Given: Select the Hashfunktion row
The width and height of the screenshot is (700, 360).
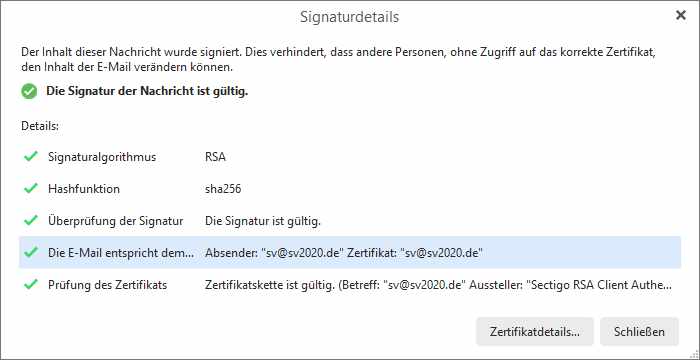Looking at the screenshot, I should click(350, 189).
